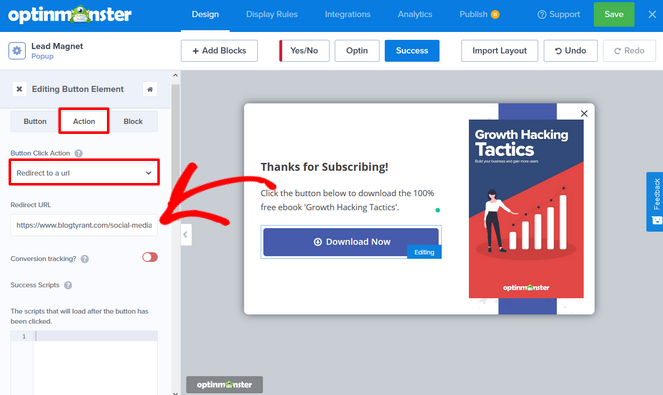
Task: Switch to the Design tab
Action: pyautogui.click(x=205, y=14)
